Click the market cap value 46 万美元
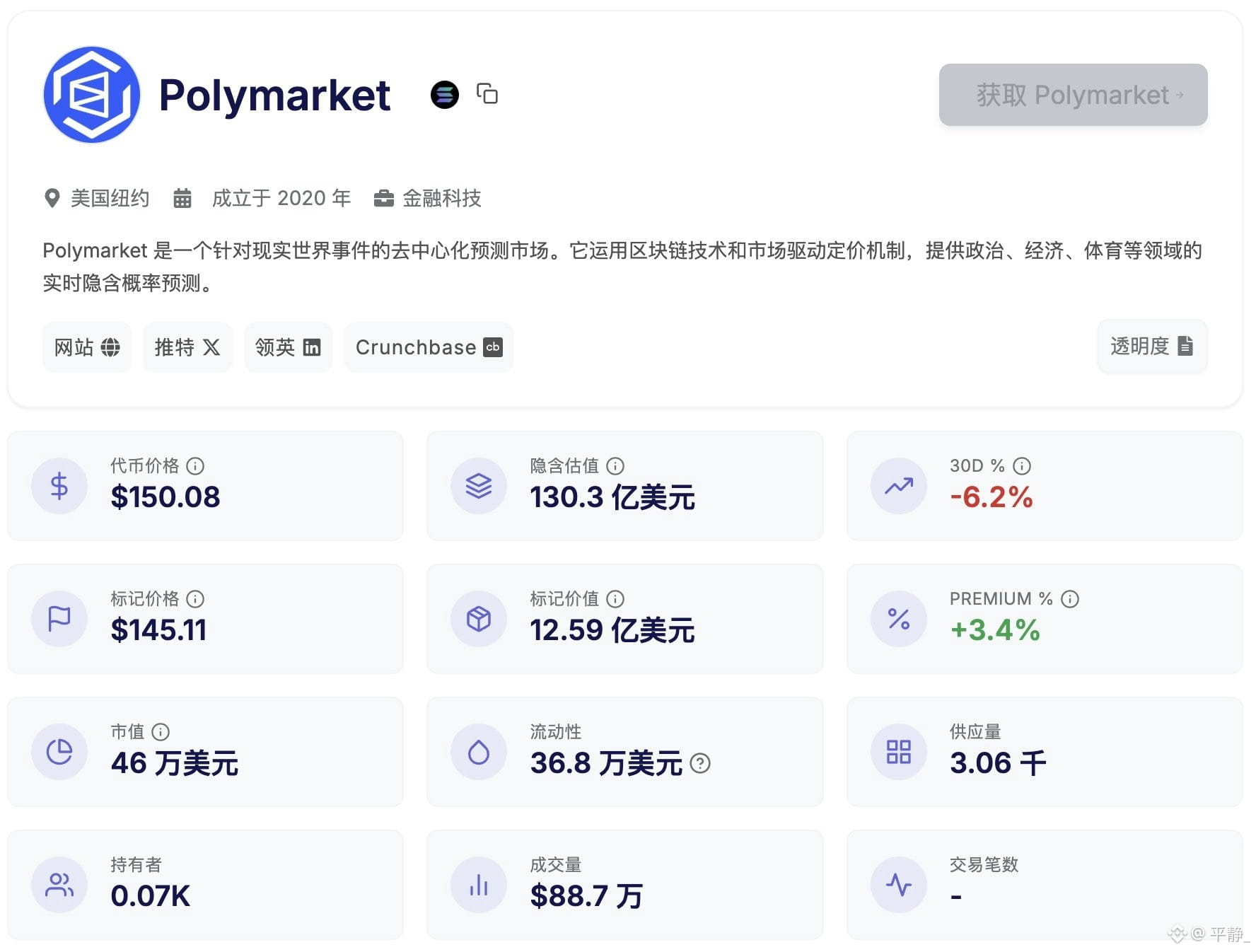This screenshot has height=952, width=1256. 175,763
